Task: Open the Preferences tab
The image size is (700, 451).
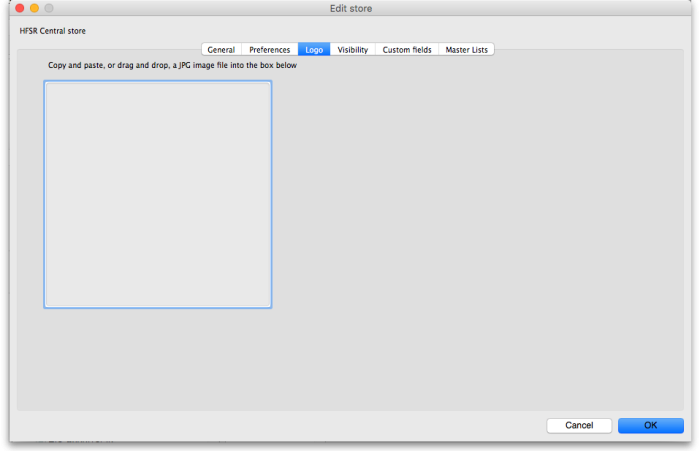Action: pyautogui.click(x=269, y=49)
